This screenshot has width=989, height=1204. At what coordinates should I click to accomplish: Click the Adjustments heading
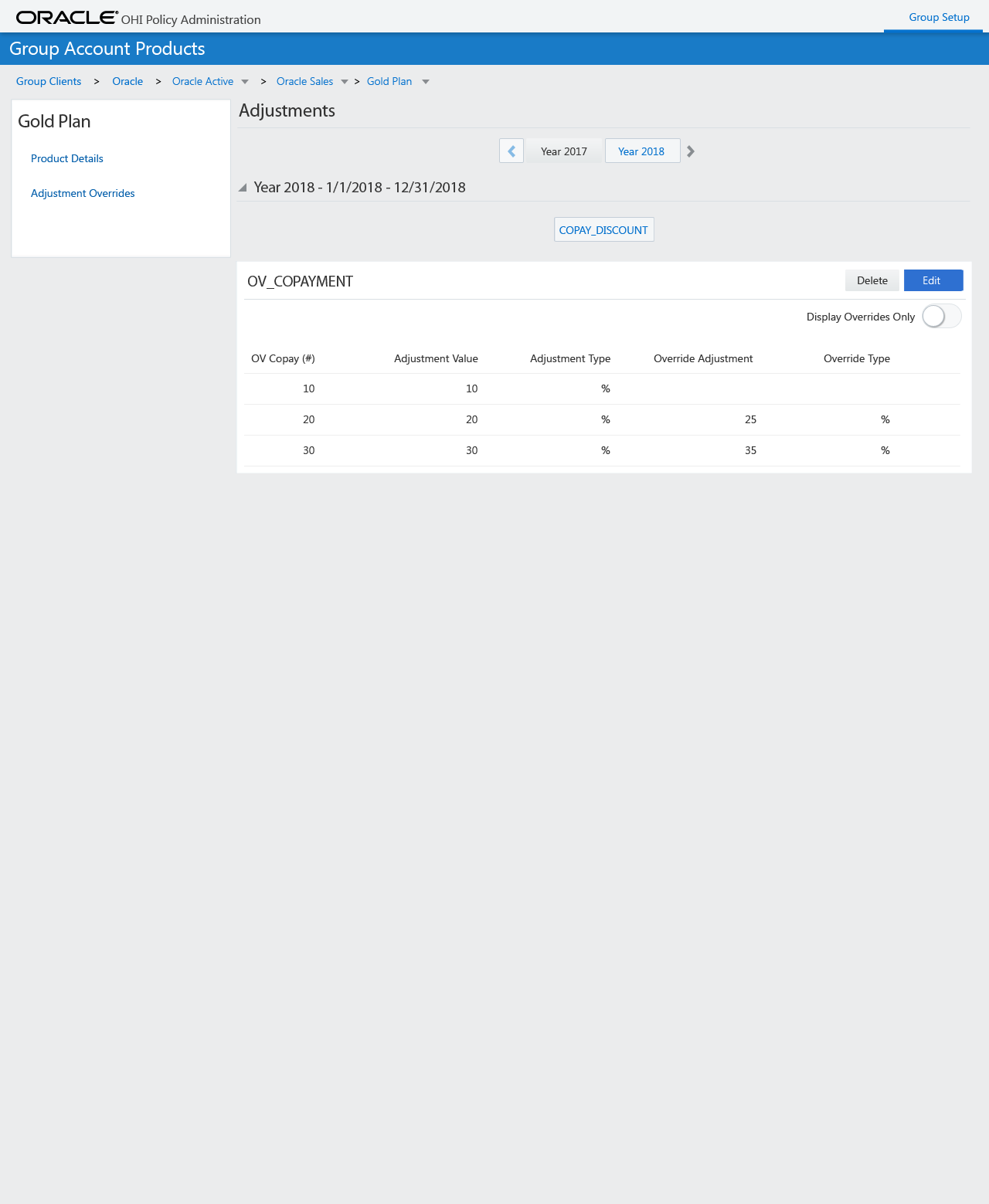coord(287,110)
